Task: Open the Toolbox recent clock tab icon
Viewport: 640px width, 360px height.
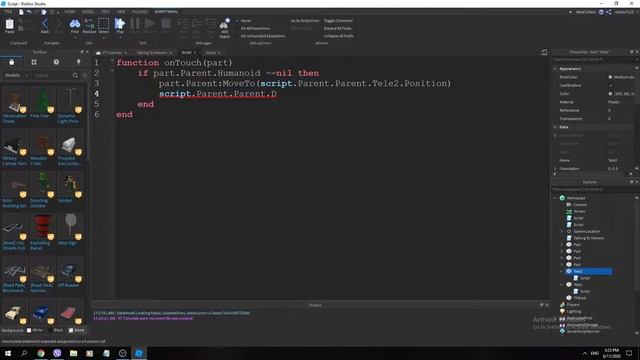Action: [x=56, y=62]
